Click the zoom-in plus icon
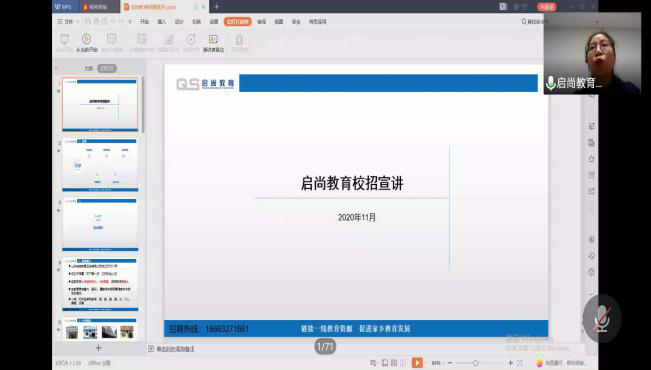651x370 pixels. tap(511, 363)
